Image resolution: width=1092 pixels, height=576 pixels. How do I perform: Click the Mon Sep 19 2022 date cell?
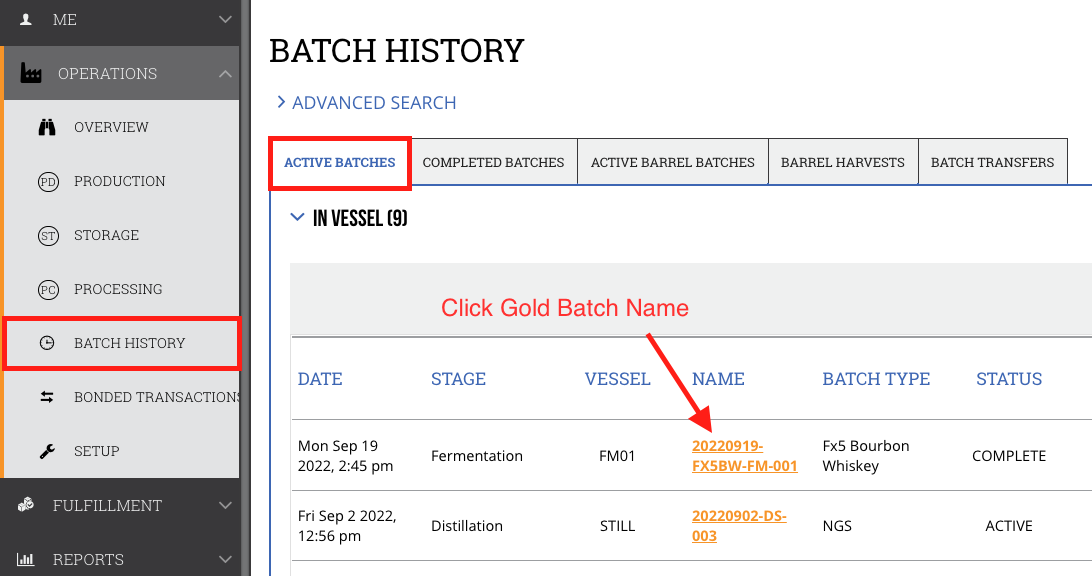[345, 456]
